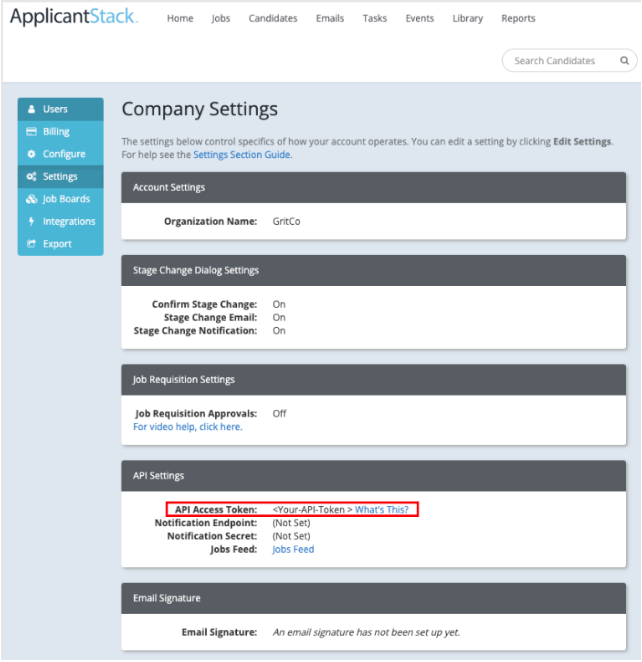Select Settings in the sidebar

coord(60,176)
